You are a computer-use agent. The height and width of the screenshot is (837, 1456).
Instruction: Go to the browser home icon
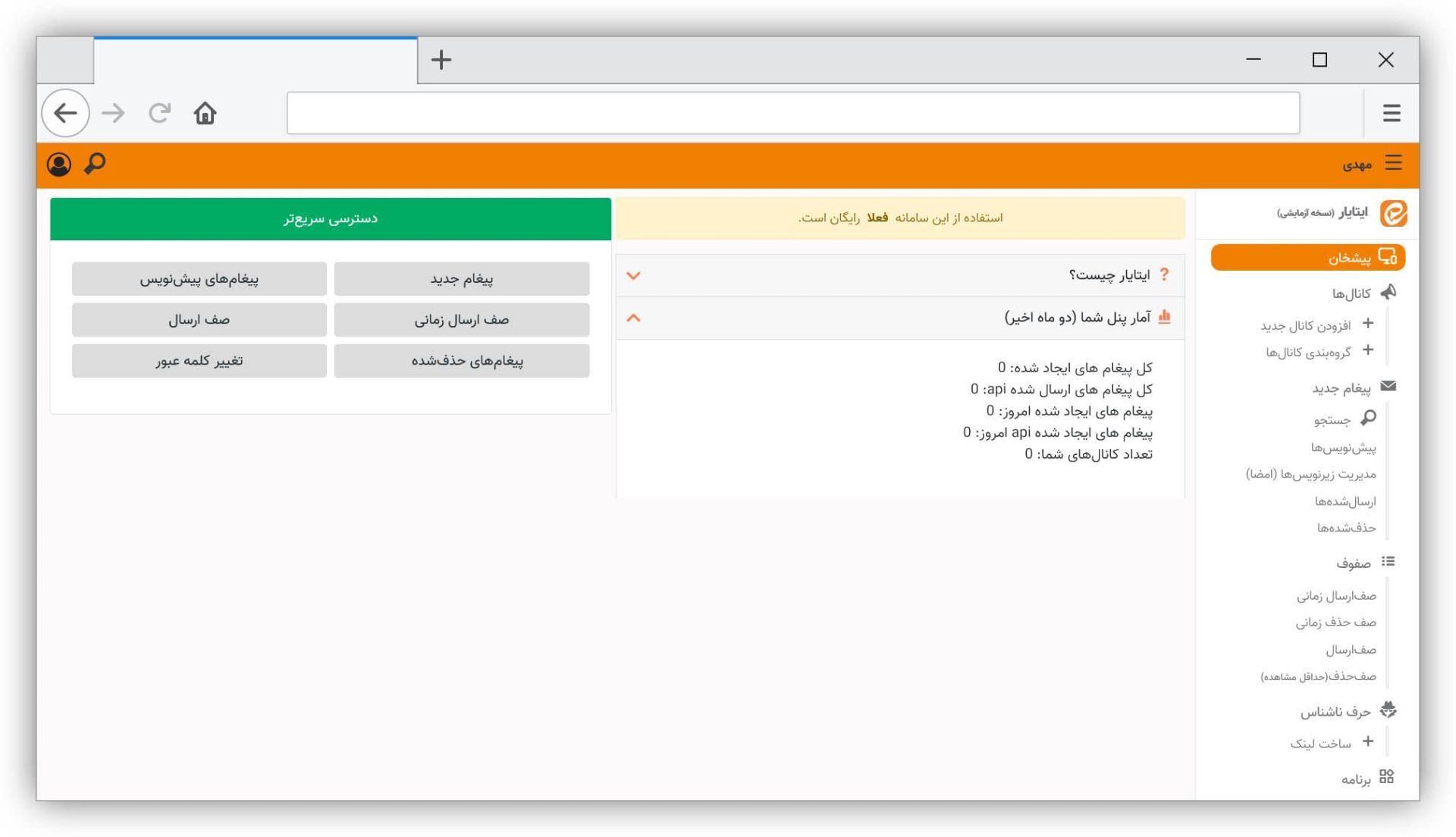(205, 113)
